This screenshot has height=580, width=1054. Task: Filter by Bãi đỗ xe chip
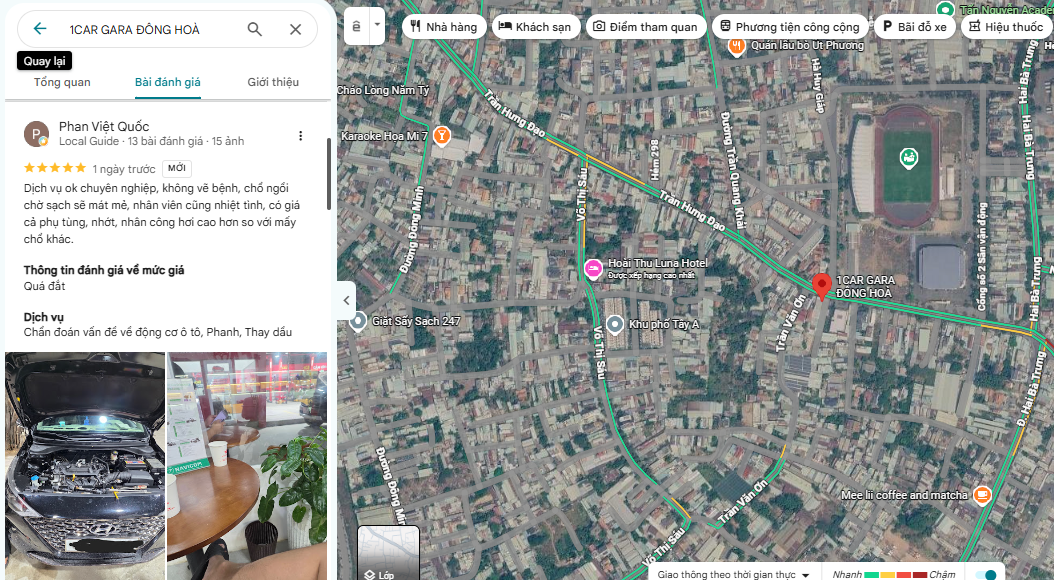pos(915,27)
